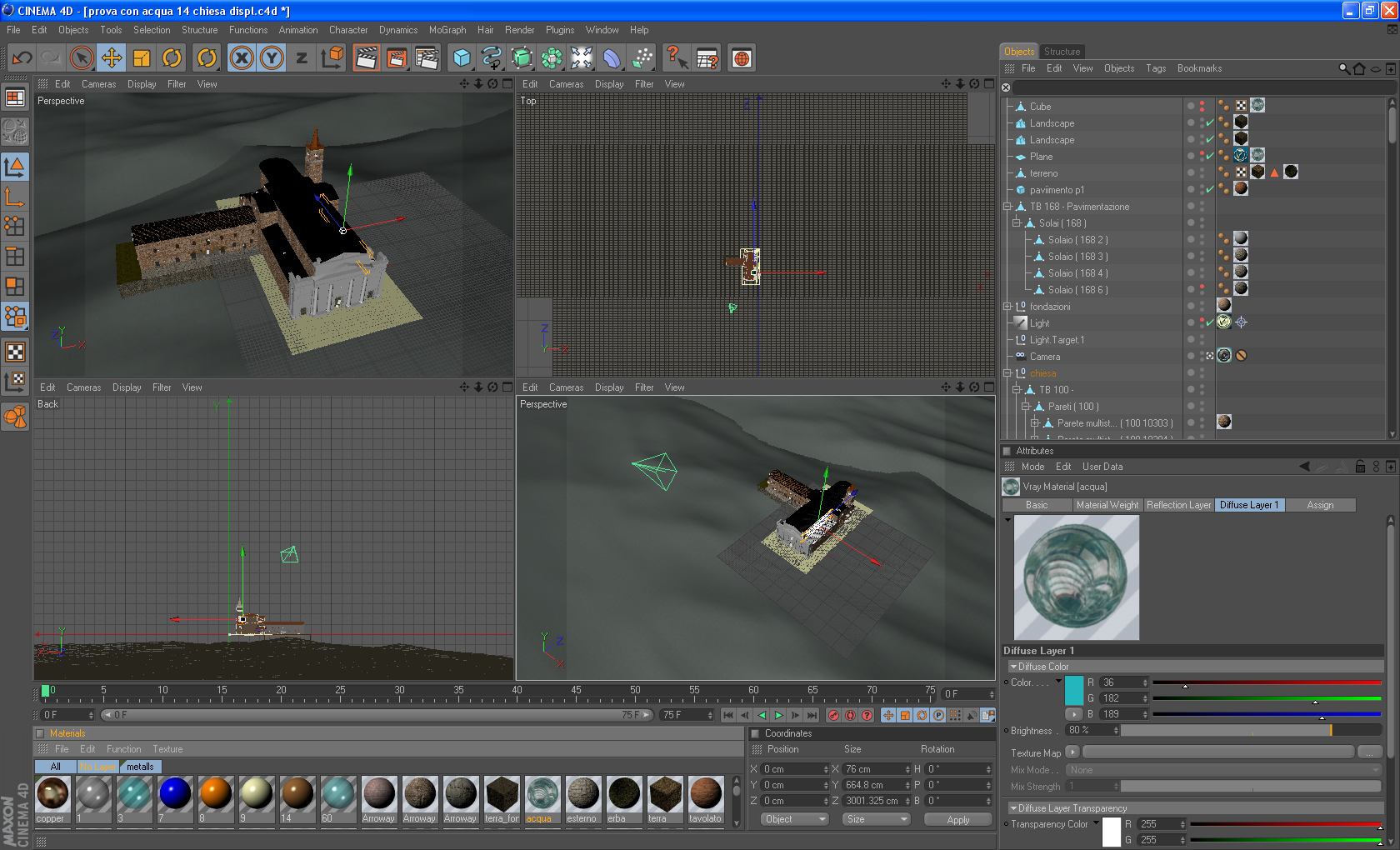Collapse the TB 168 - Pavimentazione group
The width and height of the screenshot is (1400, 850).
coord(1007,206)
